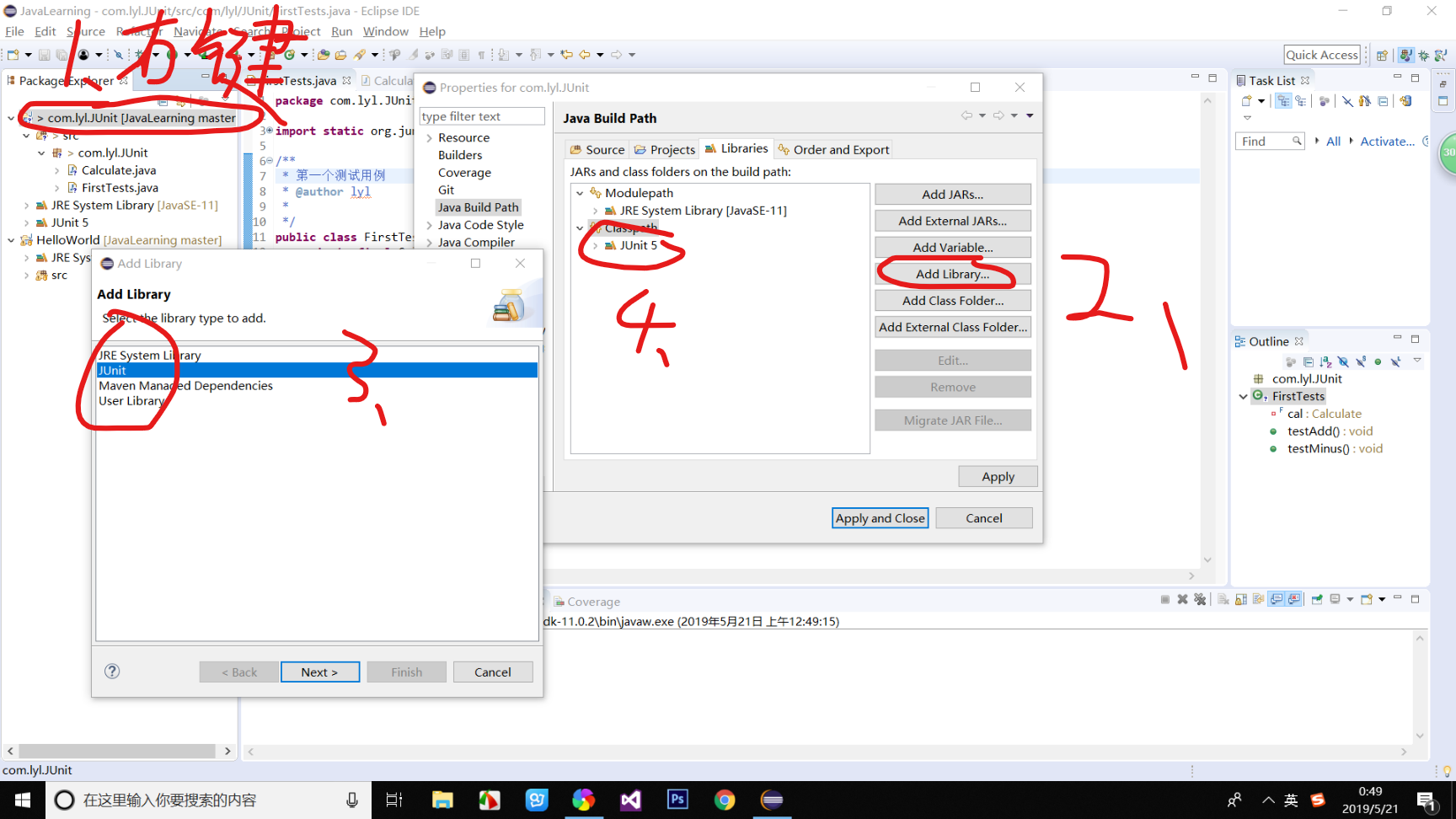Click the Open Perspective icon
The image size is (1456, 819).
[1382, 55]
